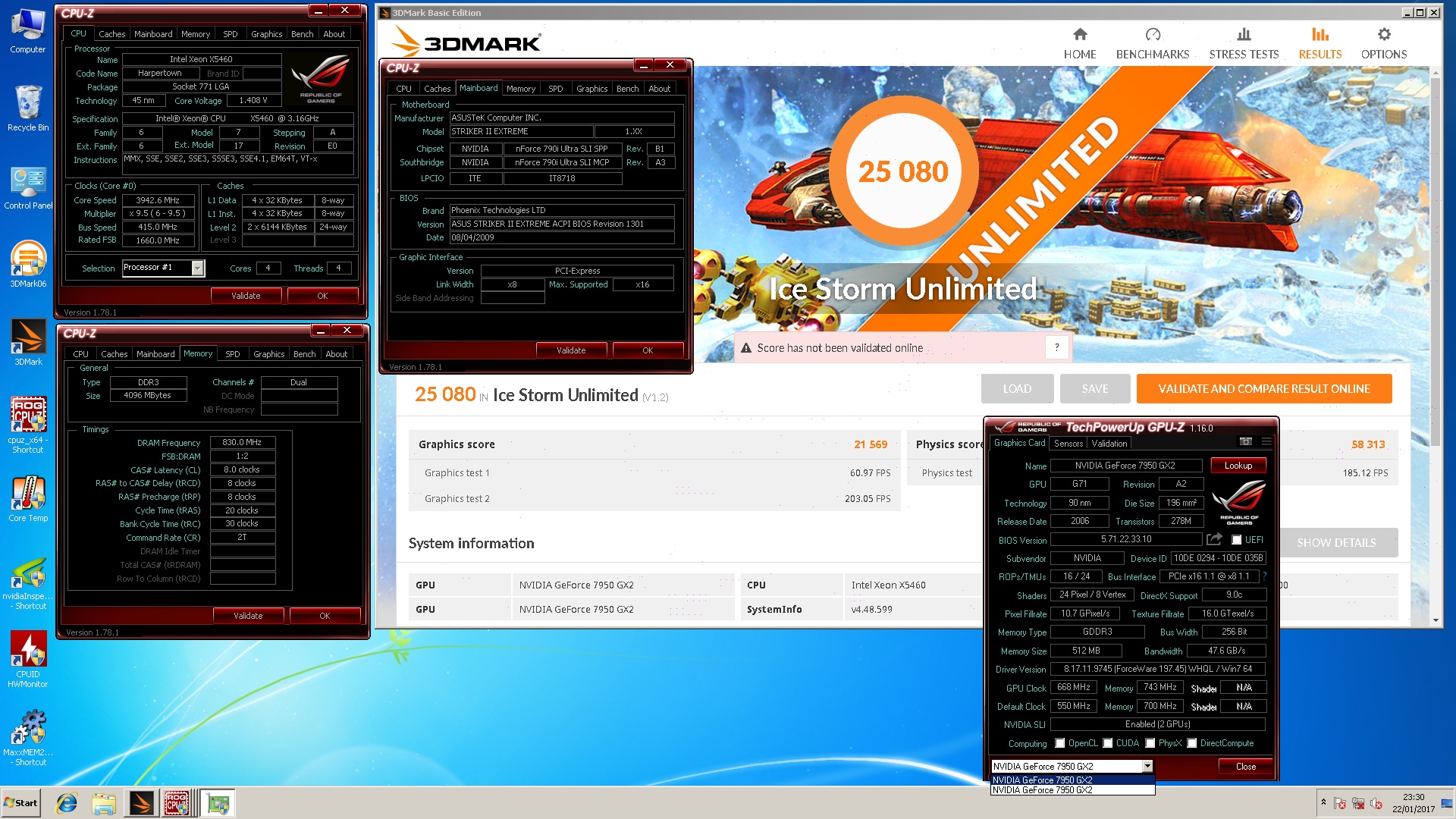This screenshot has height=819, width=1456.
Task: Open the OPTIONS gear icon
Action: click(x=1384, y=35)
